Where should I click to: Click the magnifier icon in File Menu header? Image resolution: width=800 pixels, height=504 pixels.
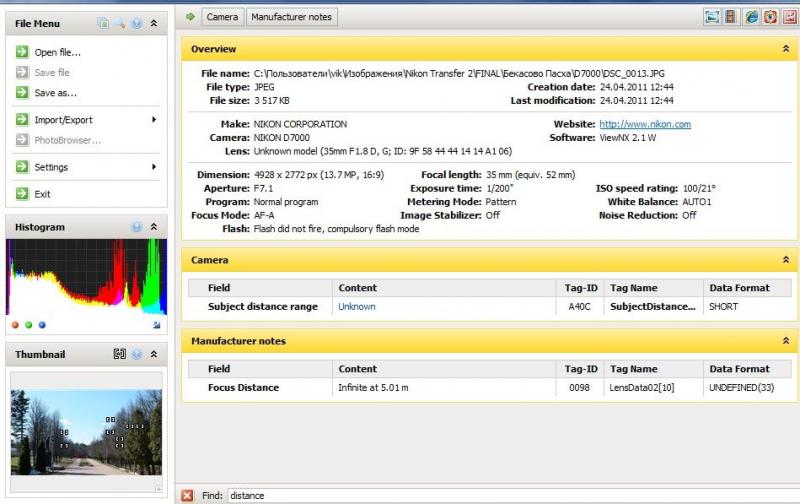click(x=120, y=23)
